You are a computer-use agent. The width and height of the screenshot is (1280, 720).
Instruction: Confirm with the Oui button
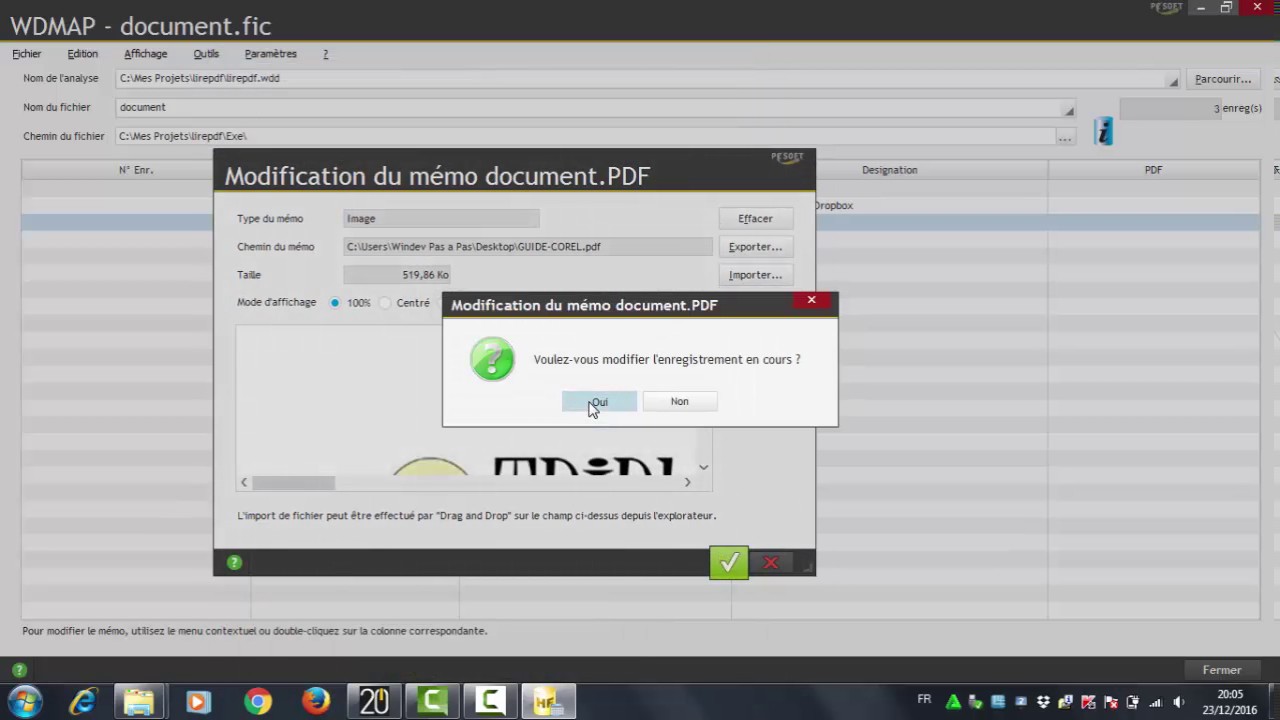[599, 402]
